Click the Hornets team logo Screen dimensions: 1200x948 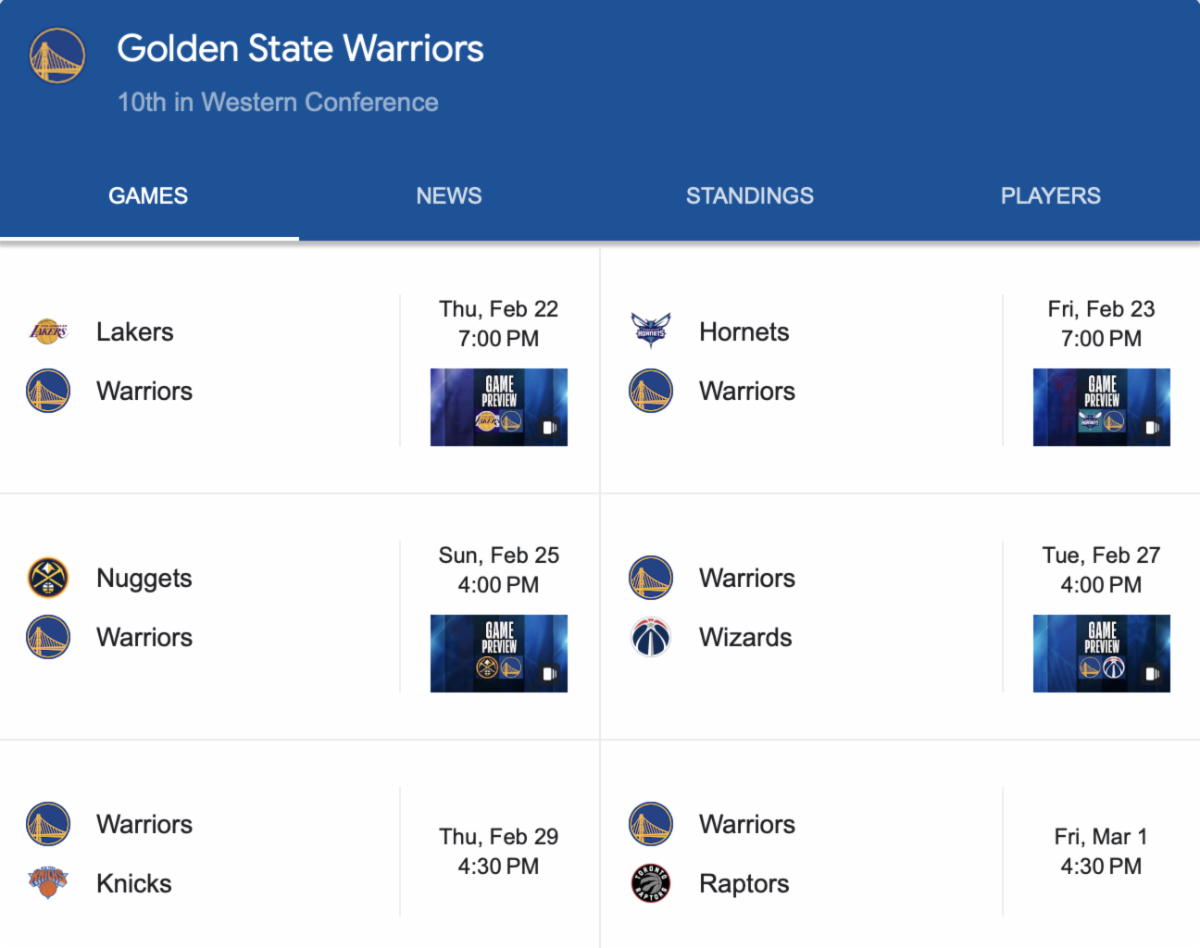coord(650,332)
